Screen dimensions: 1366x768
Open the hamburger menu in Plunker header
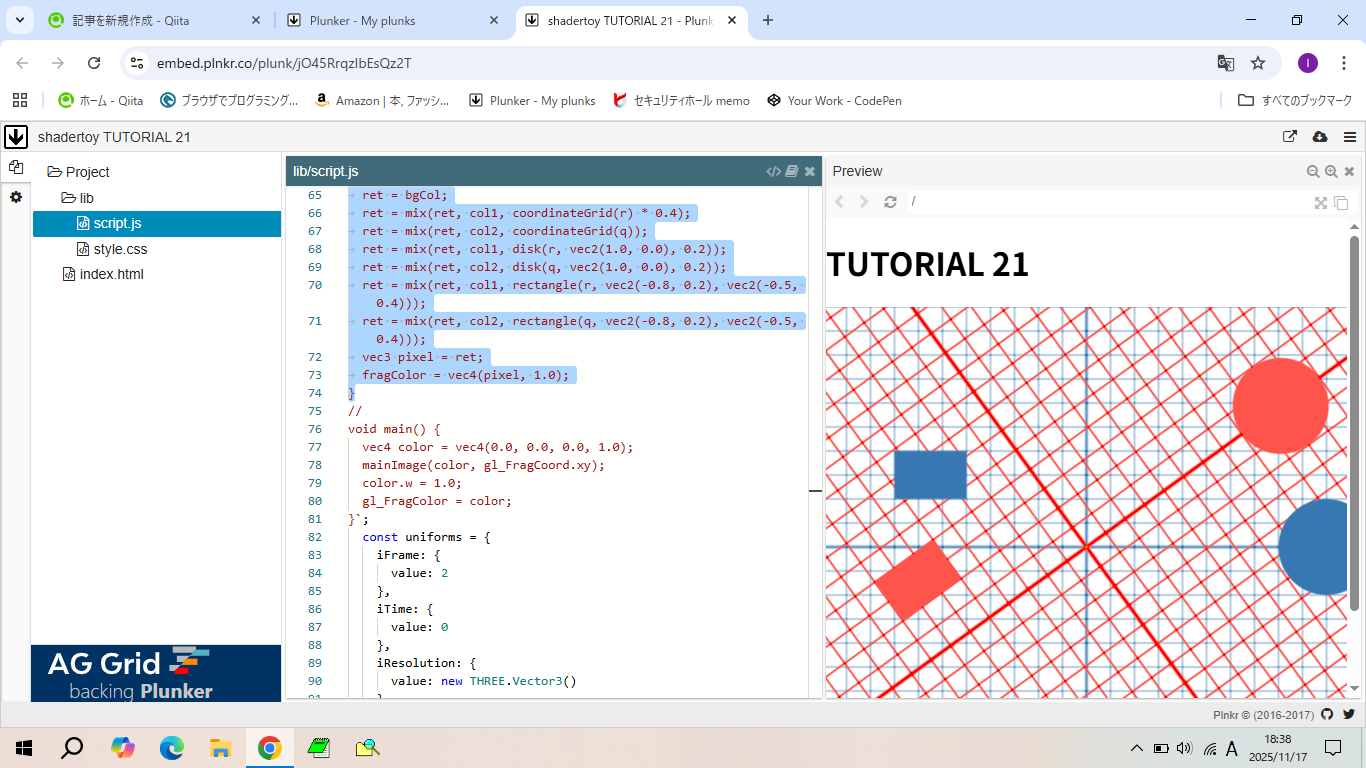point(1350,137)
